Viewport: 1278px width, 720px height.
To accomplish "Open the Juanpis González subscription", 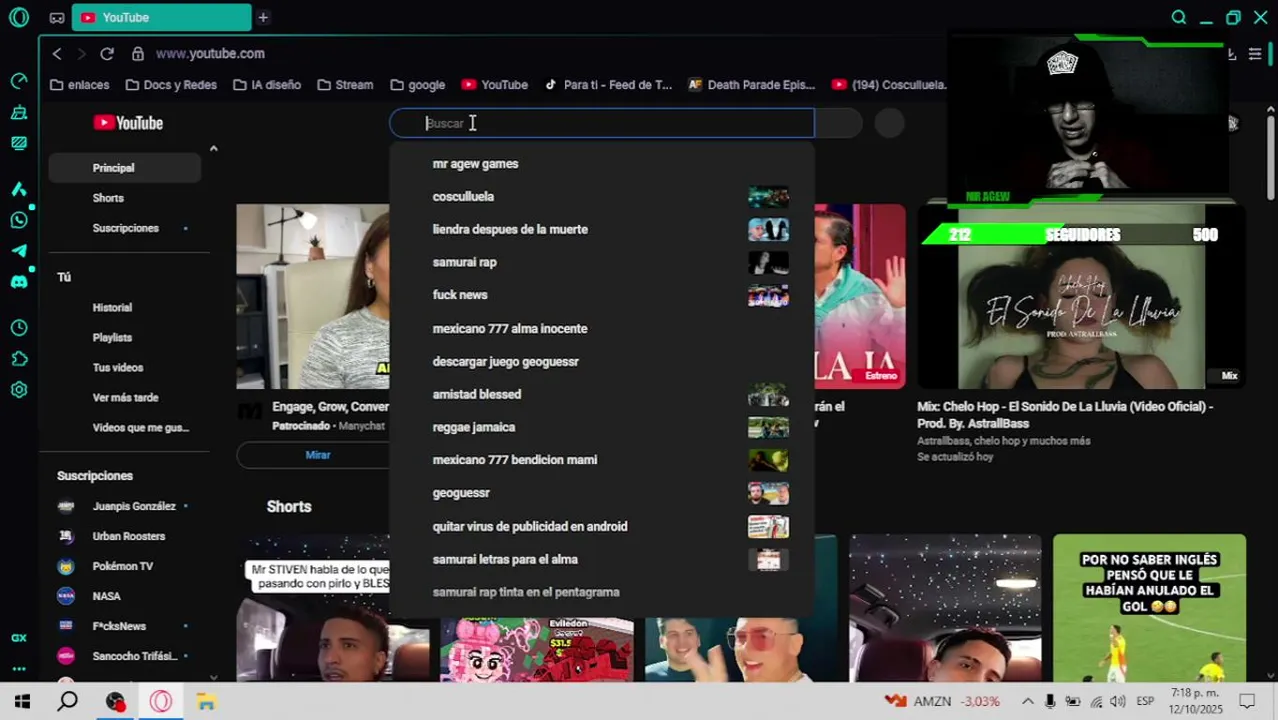I will coord(125,506).
